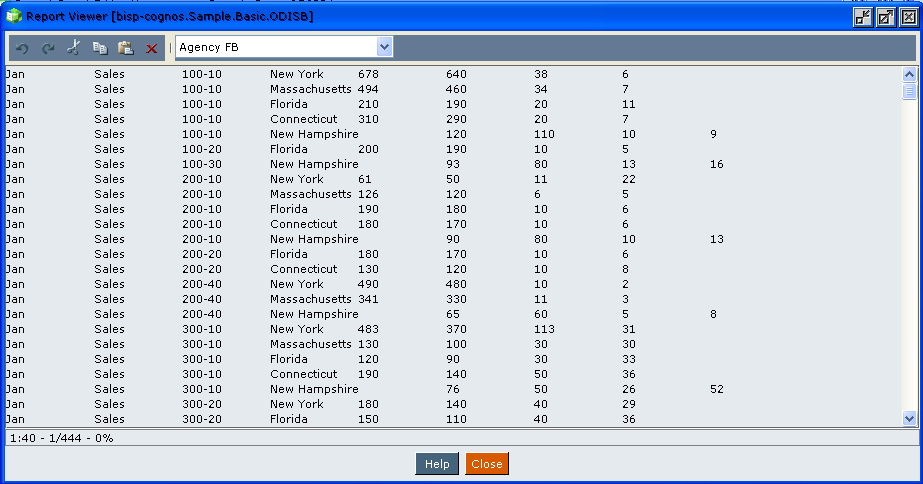Click New Hampshire in 100-10 row
This screenshot has height=484, width=923.
(x=314, y=134)
